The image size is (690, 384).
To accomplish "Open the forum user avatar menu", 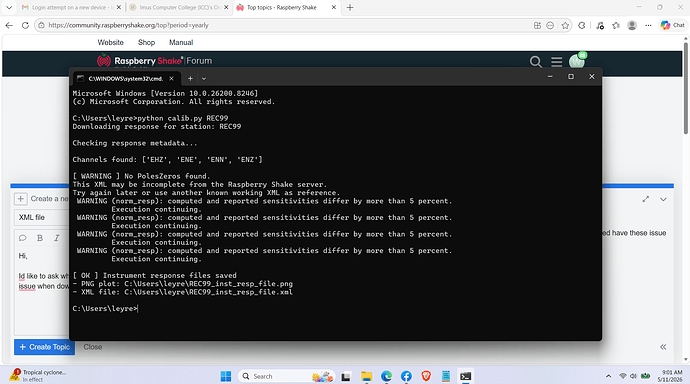I will pos(577,61).
